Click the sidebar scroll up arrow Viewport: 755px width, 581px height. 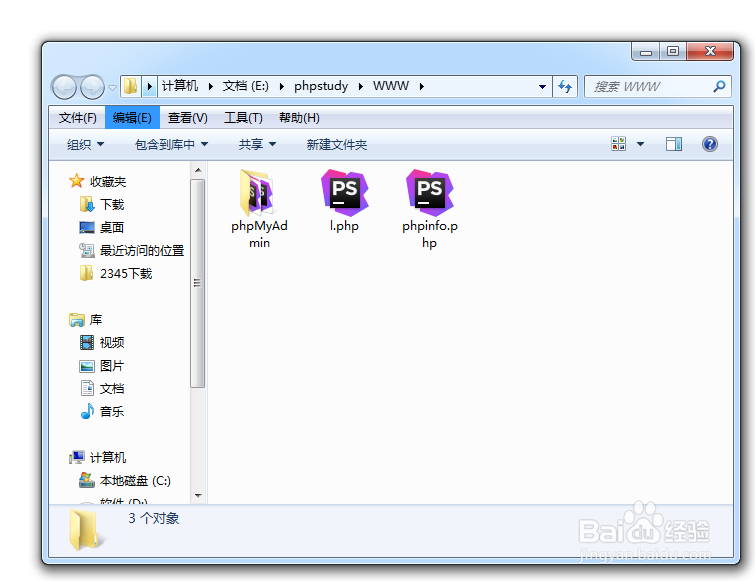[198, 170]
